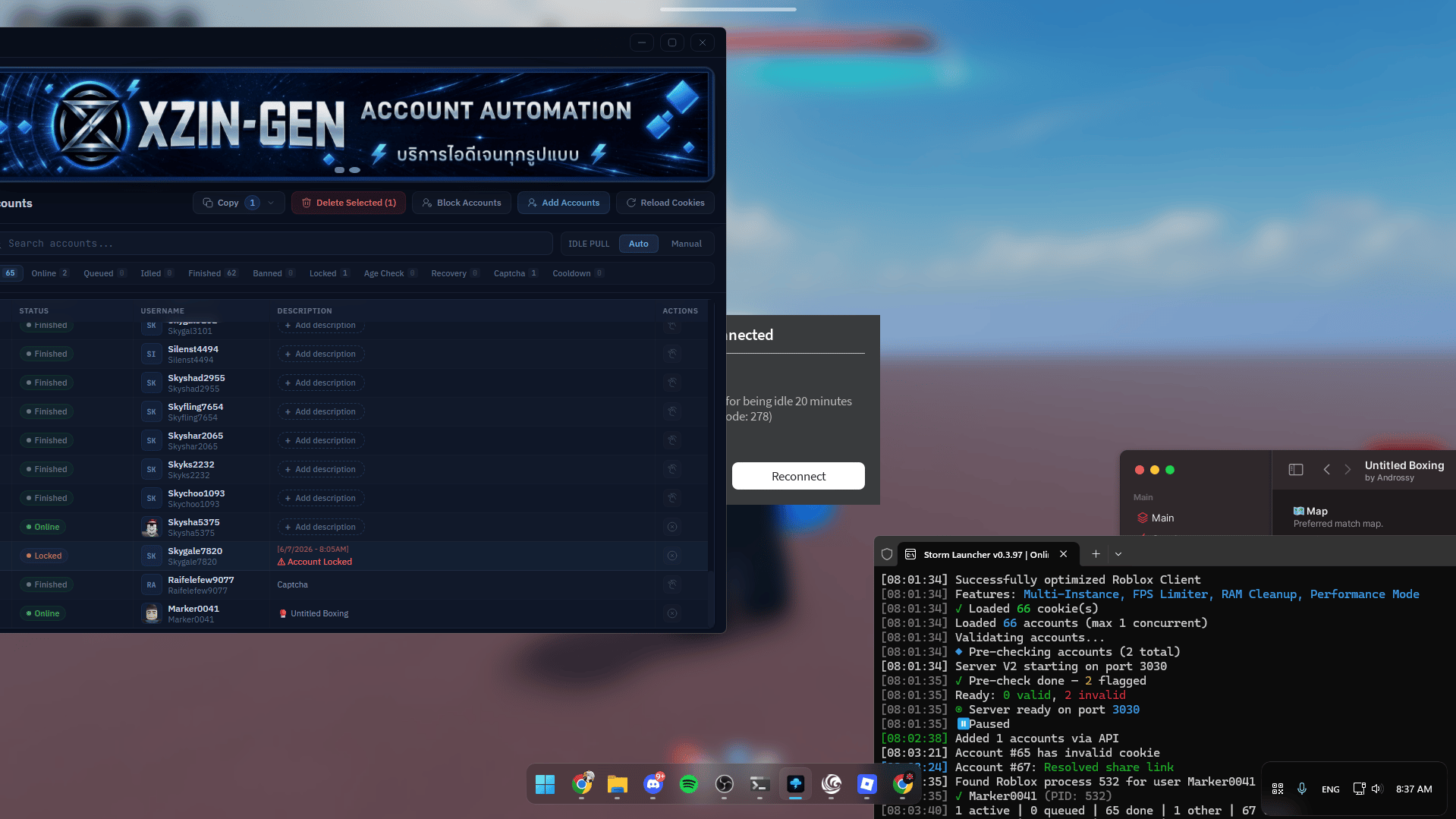Click the action icon for Skyshad2955 row
This screenshot has width=1456, height=819.
(672, 383)
